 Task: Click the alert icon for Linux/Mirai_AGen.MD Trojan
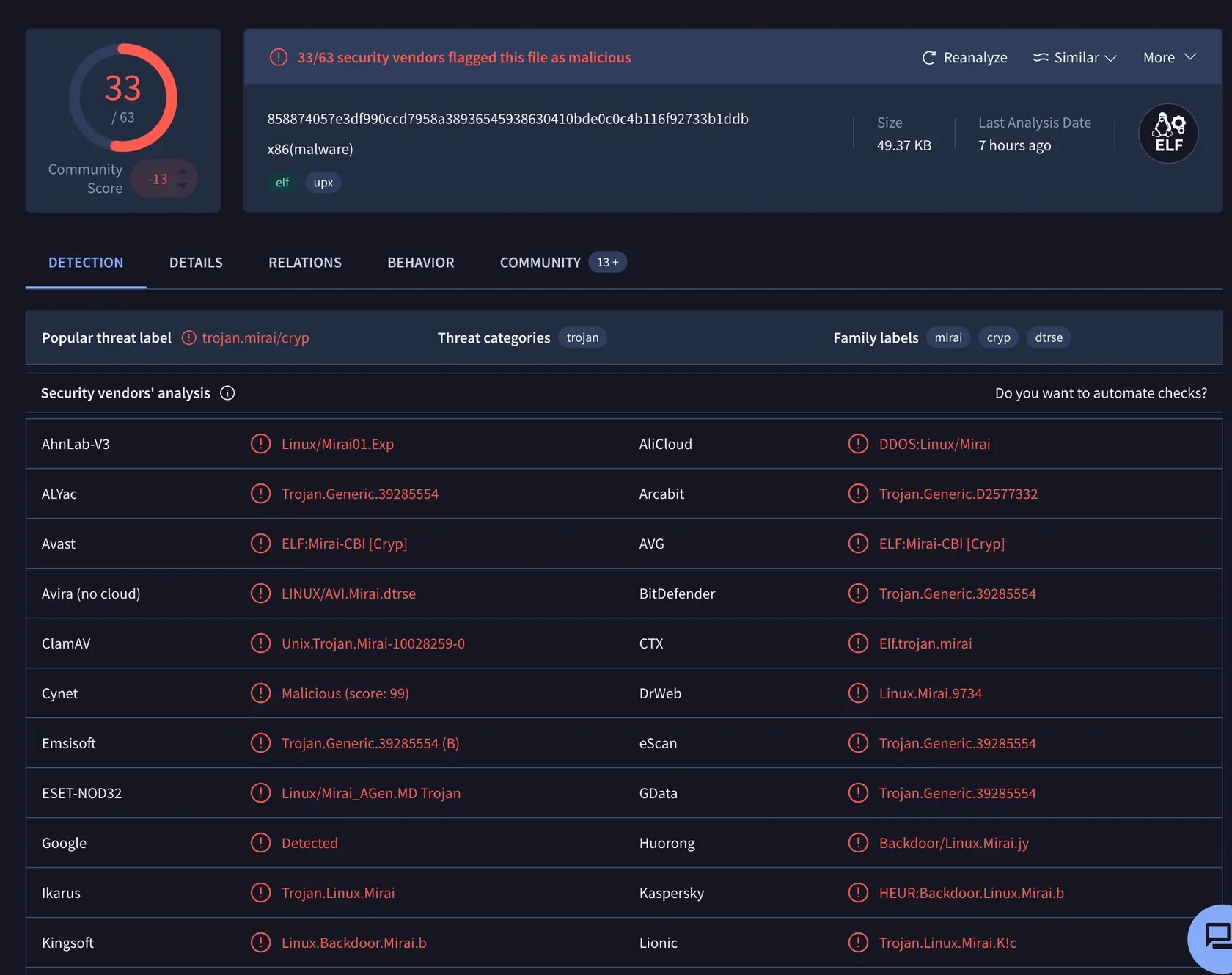coord(260,793)
